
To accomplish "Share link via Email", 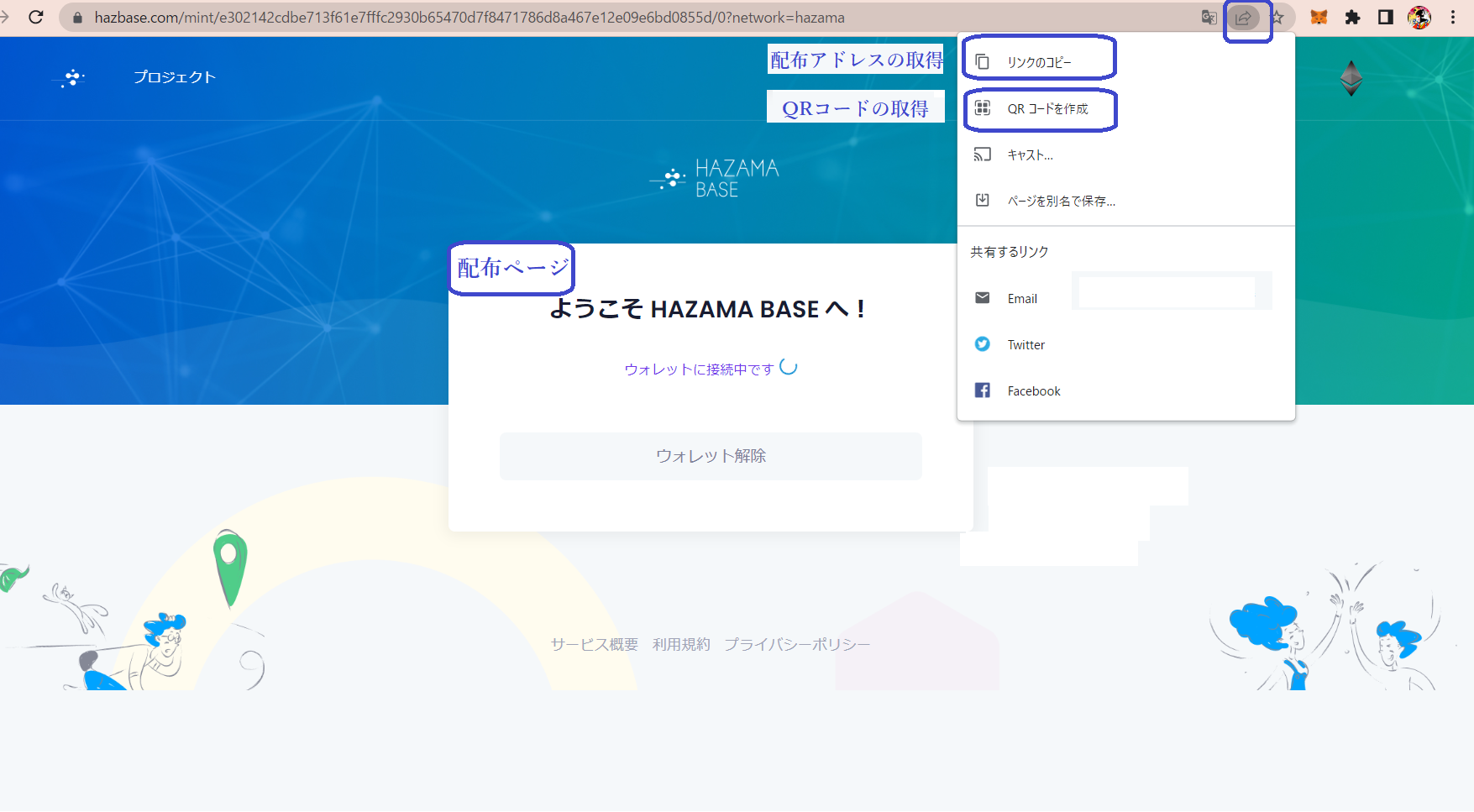I will point(1126,298).
